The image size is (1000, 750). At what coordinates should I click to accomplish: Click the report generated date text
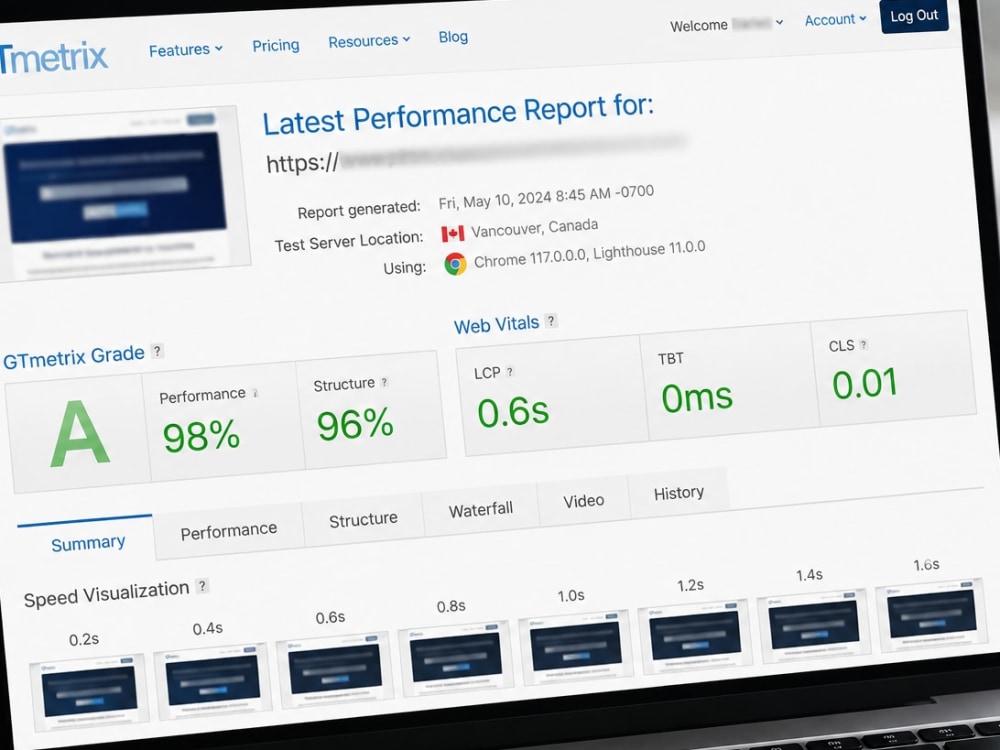point(546,196)
